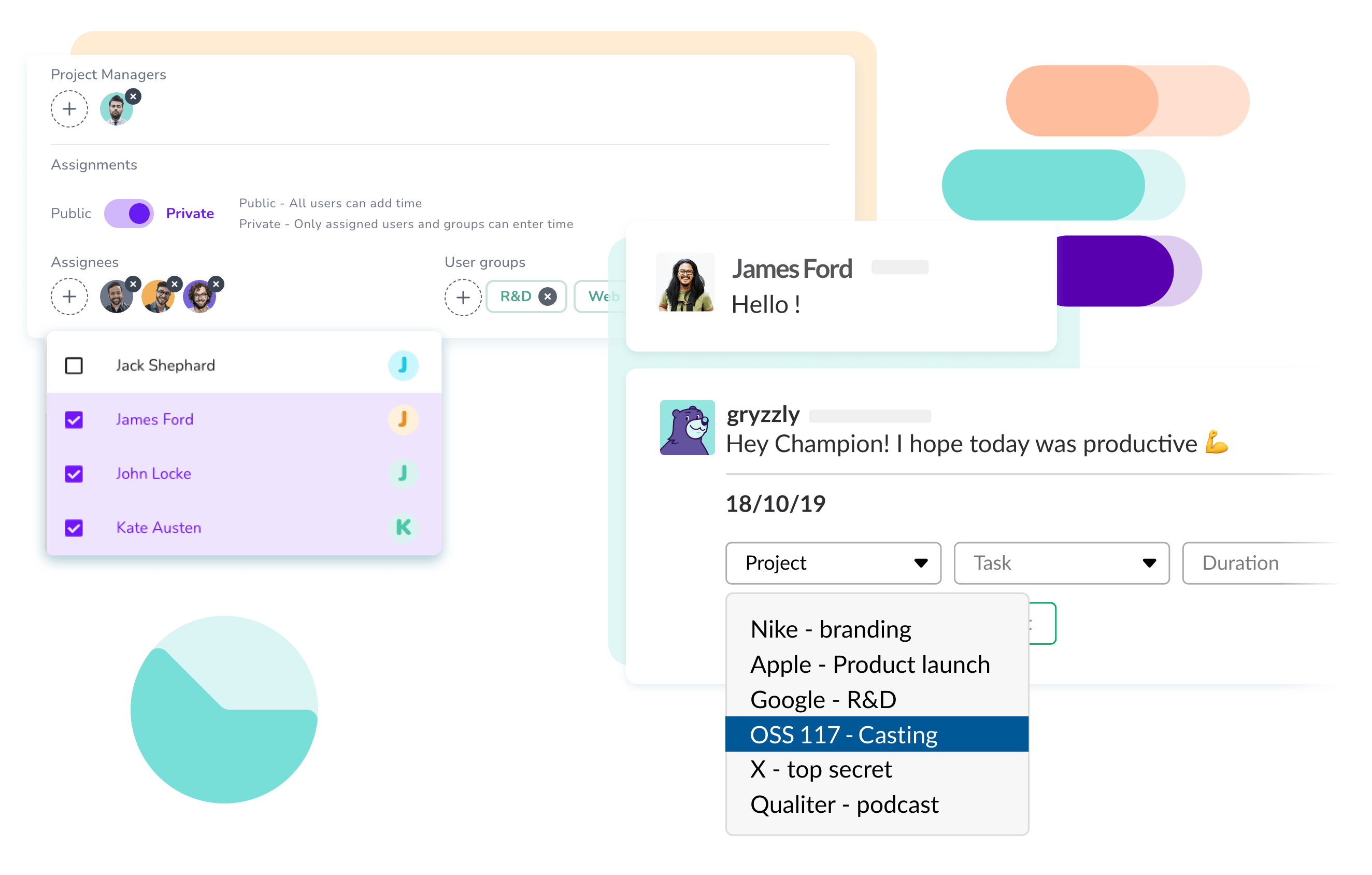Expand the Task dropdown selector
The height and width of the screenshot is (875, 1372).
point(1059,562)
